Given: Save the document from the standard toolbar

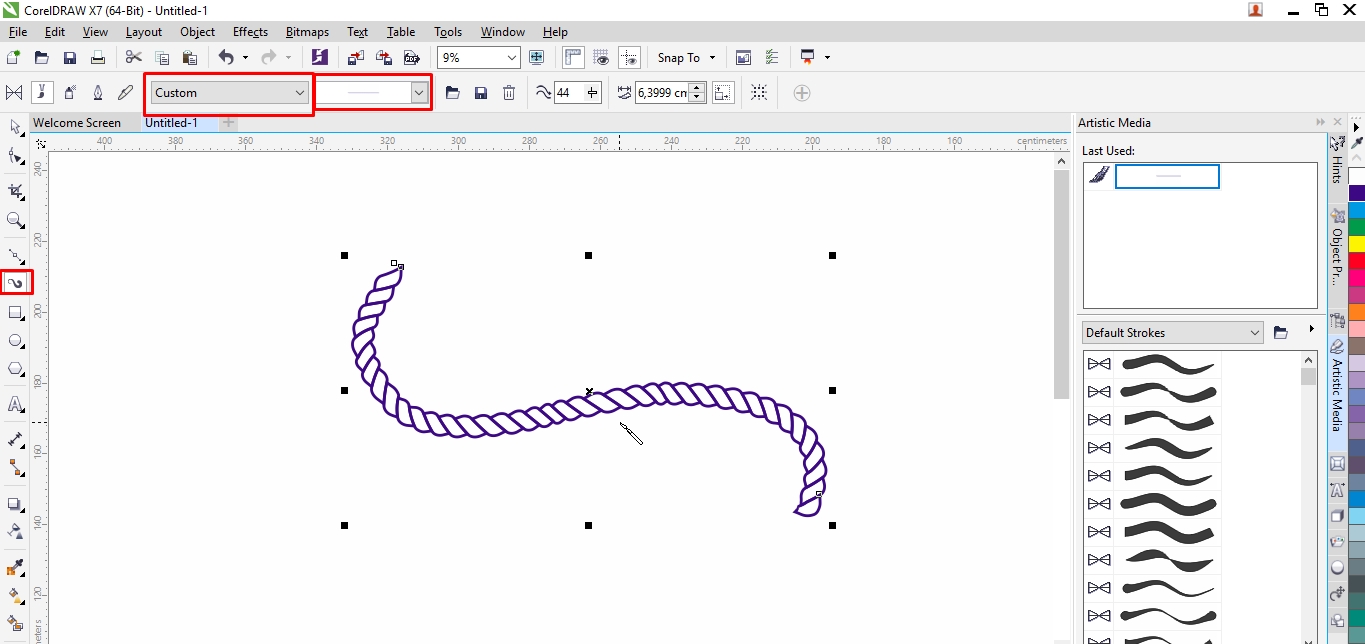Looking at the screenshot, I should [x=70, y=58].
